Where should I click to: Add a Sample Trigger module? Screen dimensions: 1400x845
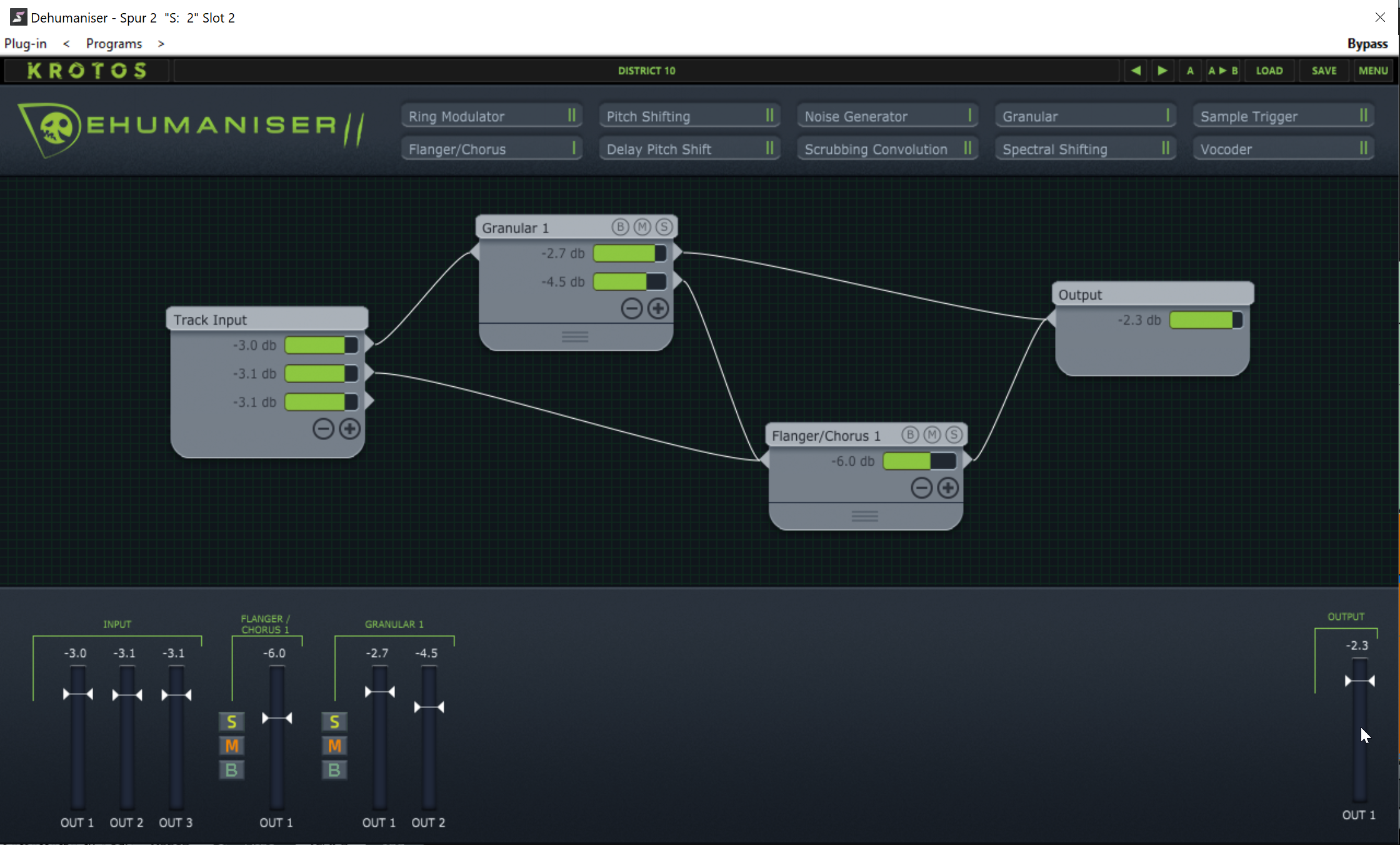(1284, 116)
